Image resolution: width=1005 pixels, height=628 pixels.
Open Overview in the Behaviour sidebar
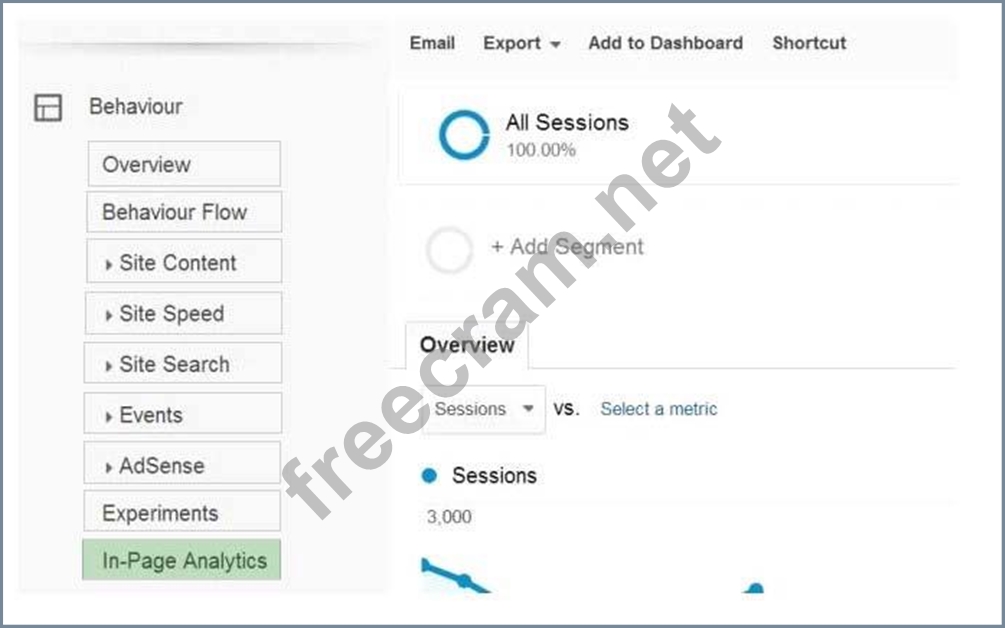tap(184, 164)
